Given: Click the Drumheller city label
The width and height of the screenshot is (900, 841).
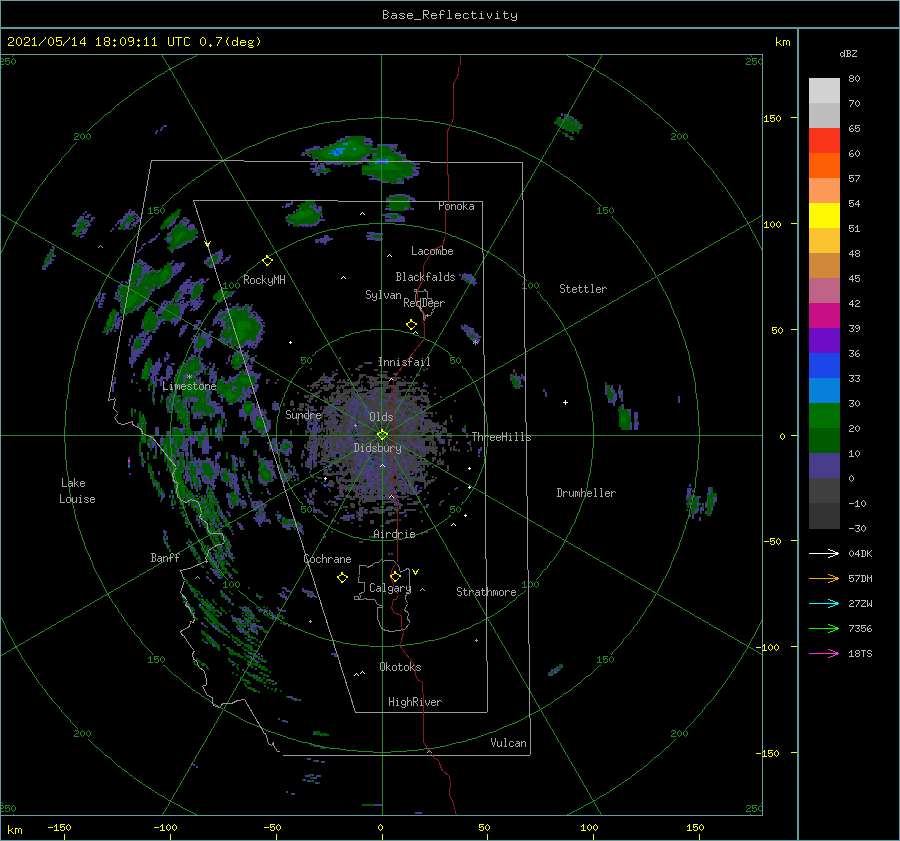Looking at the screenshot, I should point(586,493).
